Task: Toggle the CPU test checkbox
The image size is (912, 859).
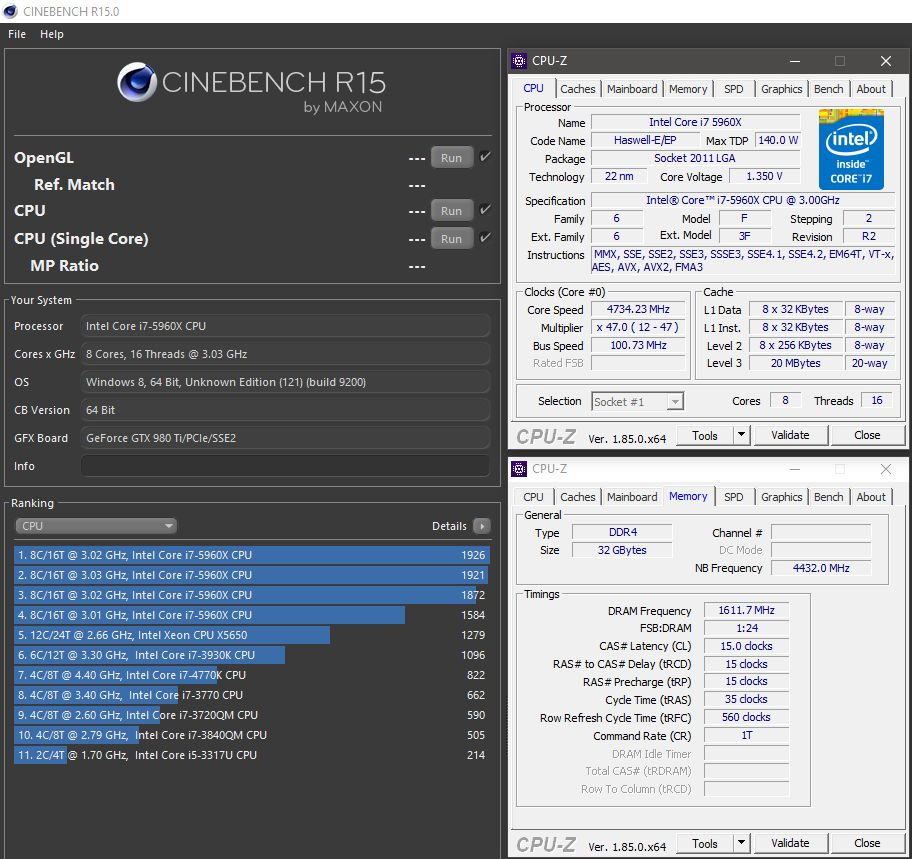Action: pyautogui.click(x=485, y=210)
